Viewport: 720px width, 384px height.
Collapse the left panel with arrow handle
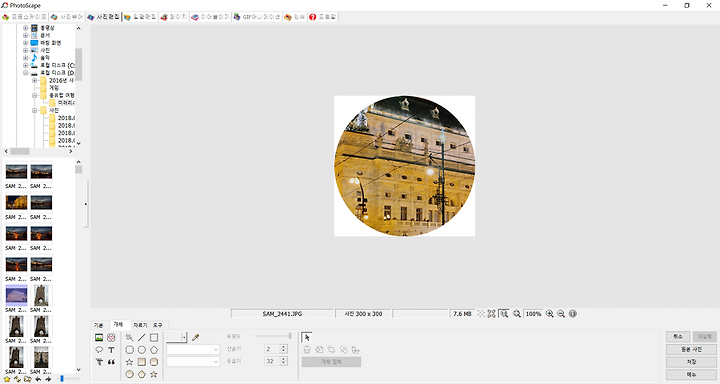click(x=86, y=204)
